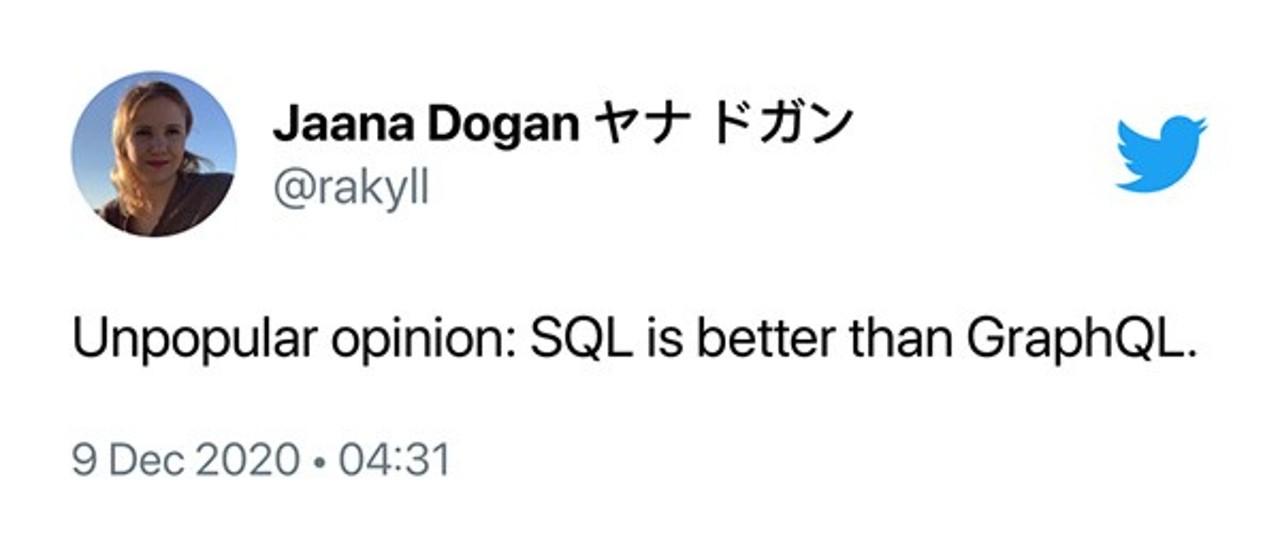
Task: Click the word better in the tweet
Action: (x=766, y=343)
